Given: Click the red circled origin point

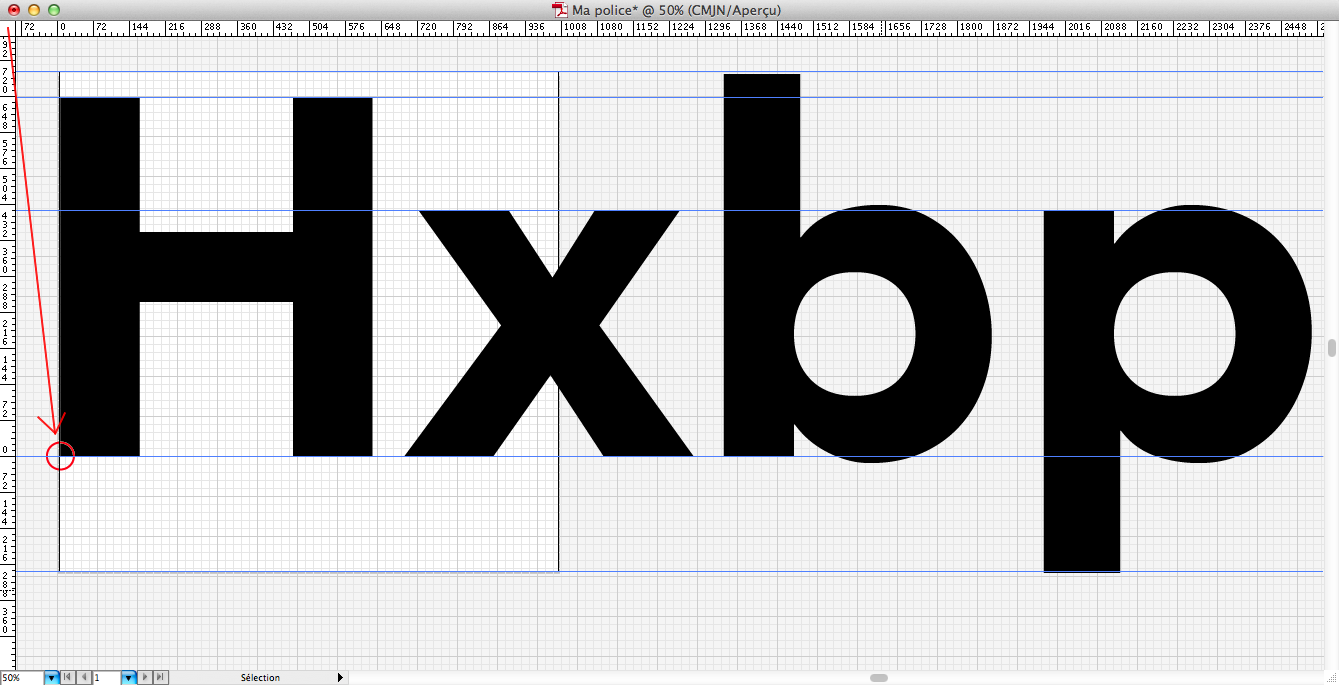Looking at the screenshot, I should pos(60,456).
